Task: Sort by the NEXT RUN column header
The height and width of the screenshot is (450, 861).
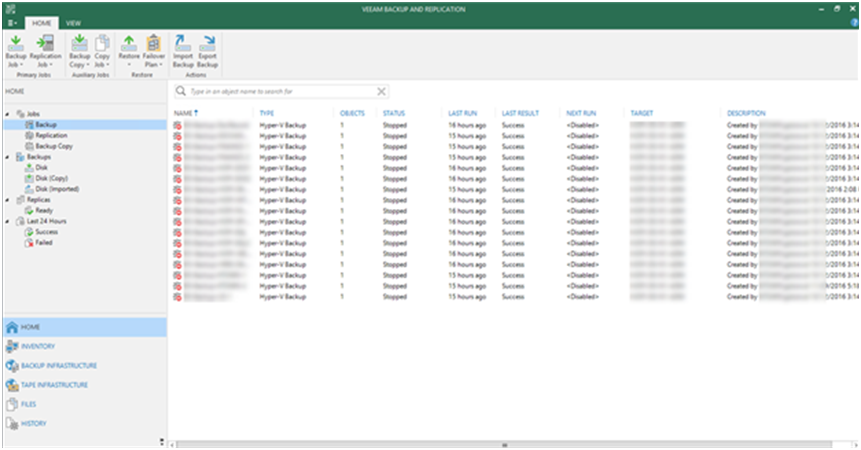Action: pos(581,113)
